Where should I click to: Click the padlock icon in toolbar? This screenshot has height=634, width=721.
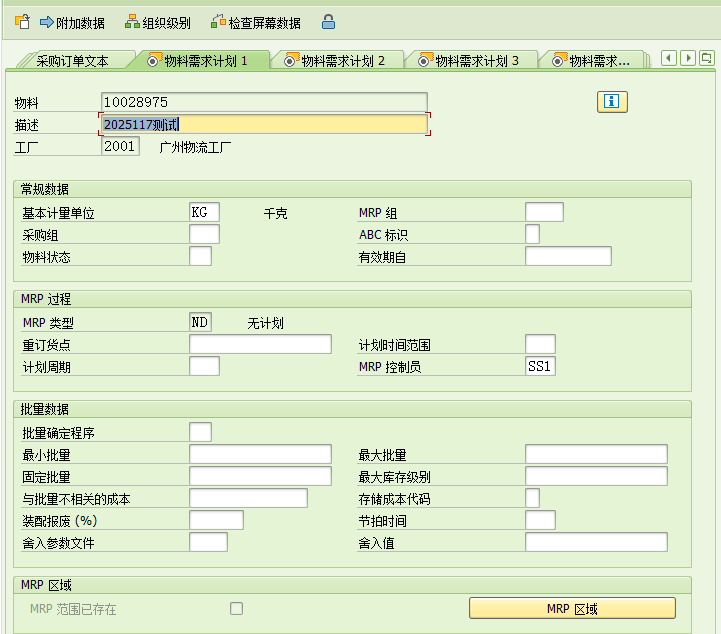pyautogui.click(x=328, y=21)
